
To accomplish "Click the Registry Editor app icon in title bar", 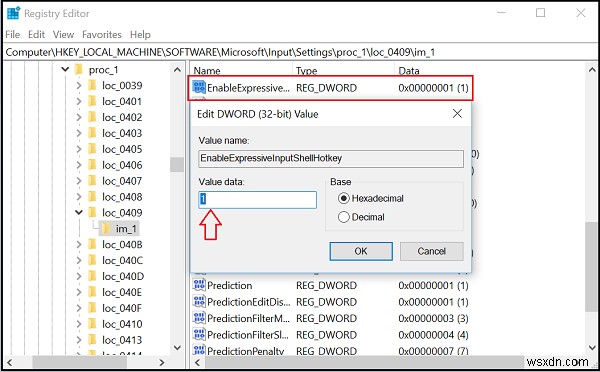I will click(13, 13).
